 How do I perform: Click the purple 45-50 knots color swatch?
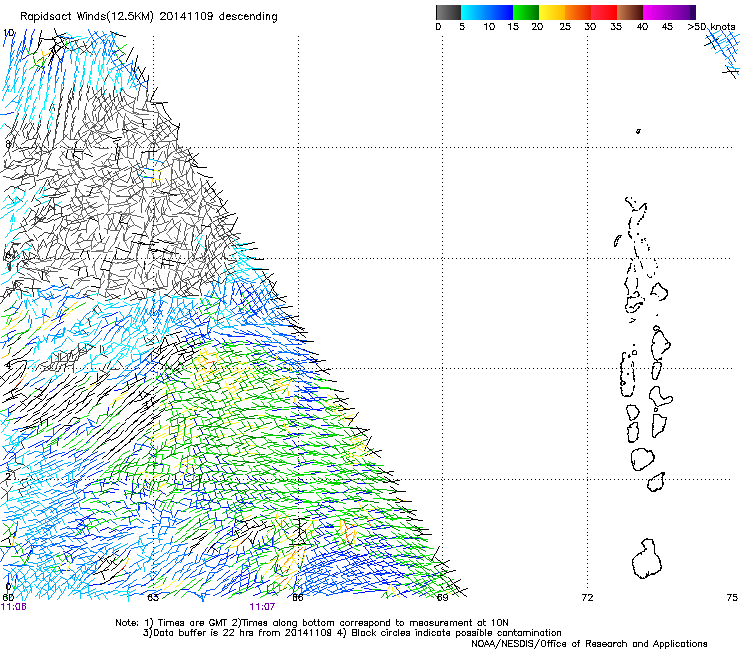[682, 12]
